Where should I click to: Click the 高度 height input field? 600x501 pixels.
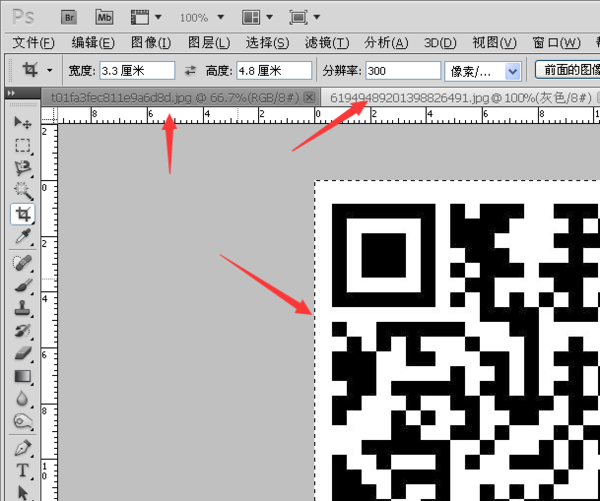point(274,71)
